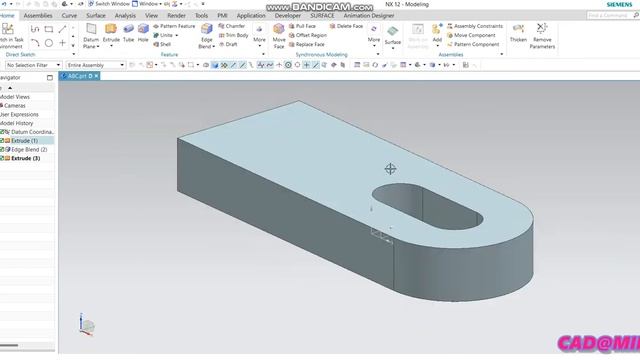The height and width of the screenshot is (360, 640).
Task: Click in the Find a Command search box
Action: [x=609, y=15]
